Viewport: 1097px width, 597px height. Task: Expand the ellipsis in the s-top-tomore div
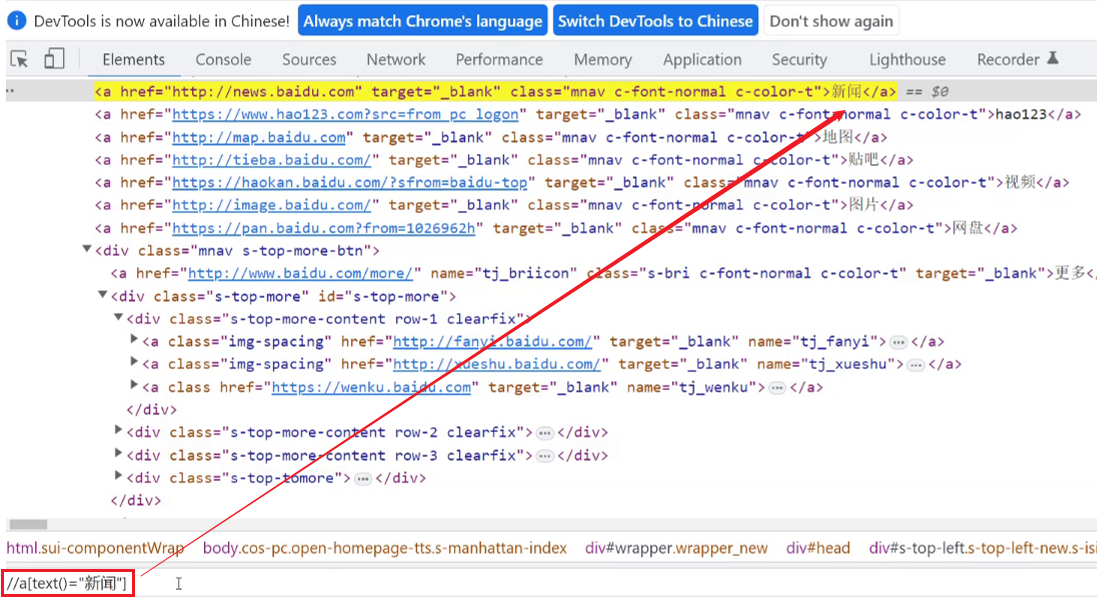pos(362,479)
